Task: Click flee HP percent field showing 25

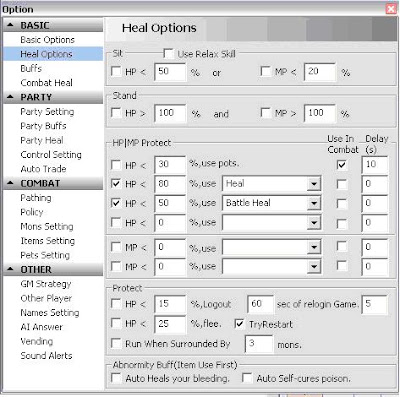Action: pos(170,324)
